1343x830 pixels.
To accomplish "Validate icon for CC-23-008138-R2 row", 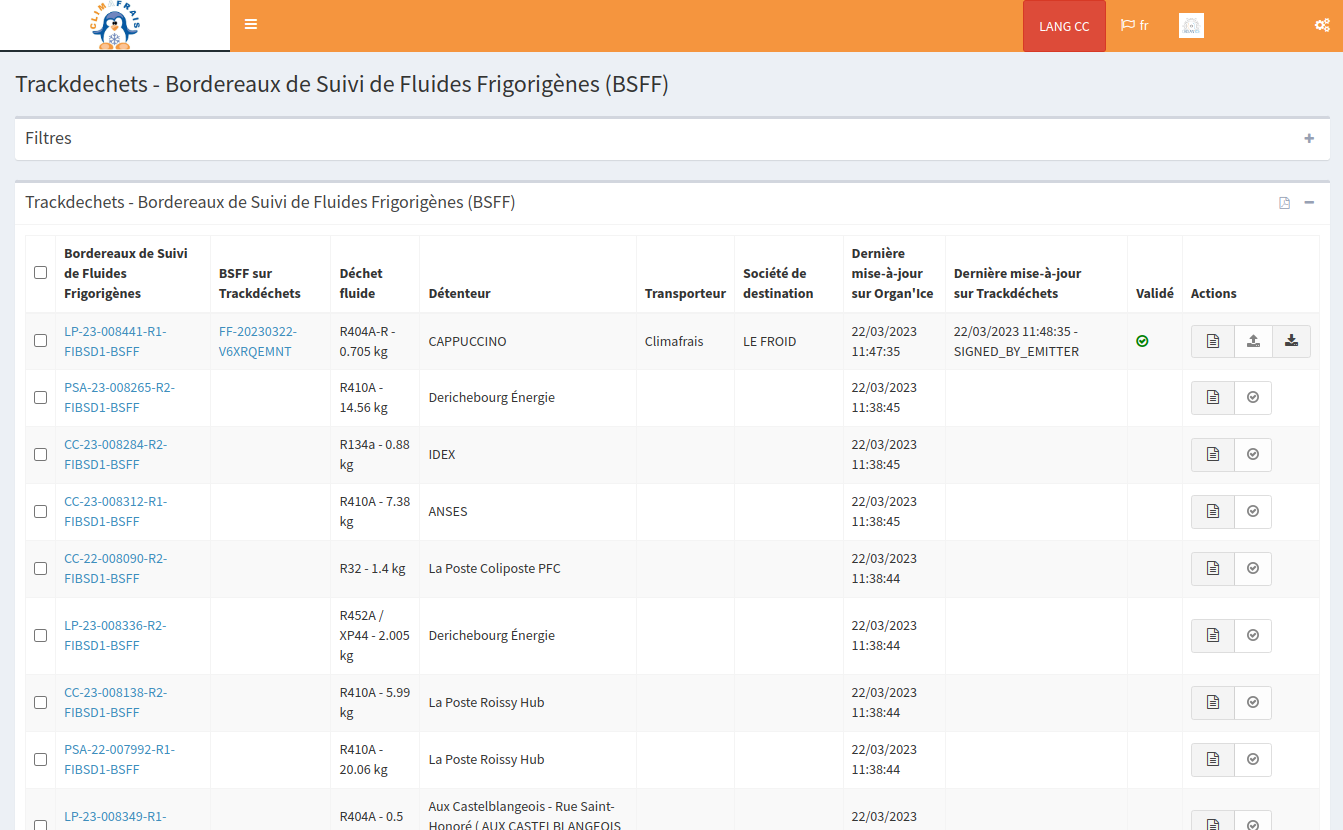I will (x=1253, y=702).
